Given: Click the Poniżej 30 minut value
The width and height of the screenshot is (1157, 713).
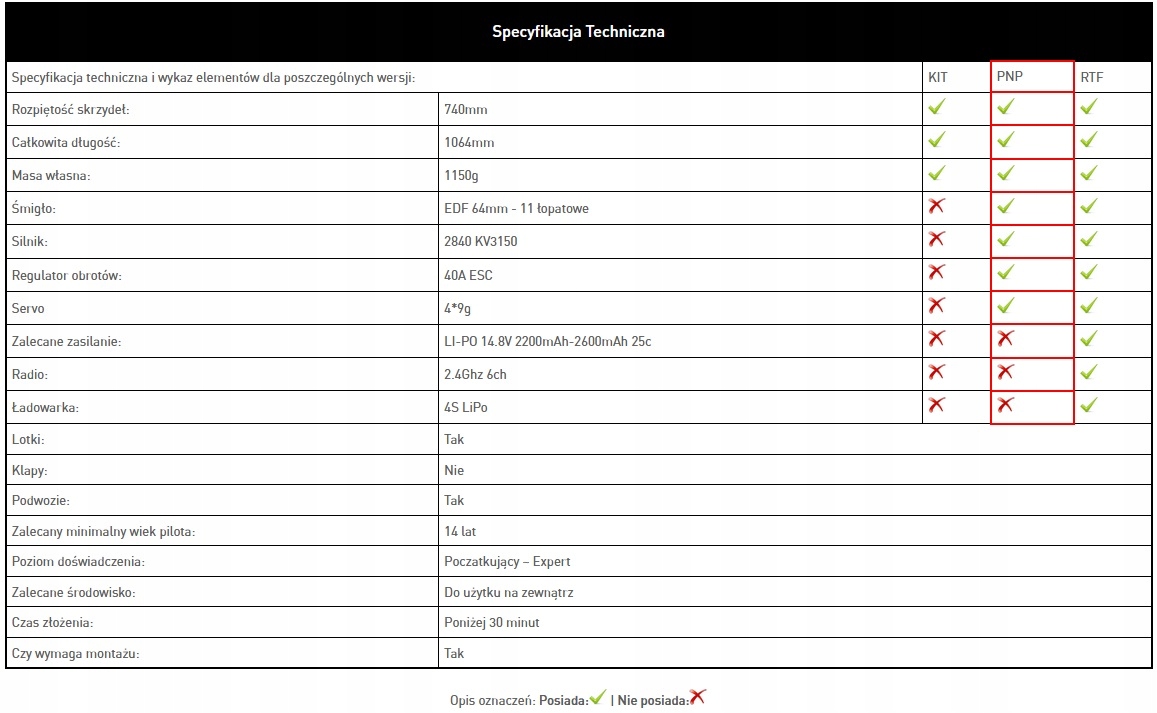Looking at the screenshot, I should click(x=492, y=623).
